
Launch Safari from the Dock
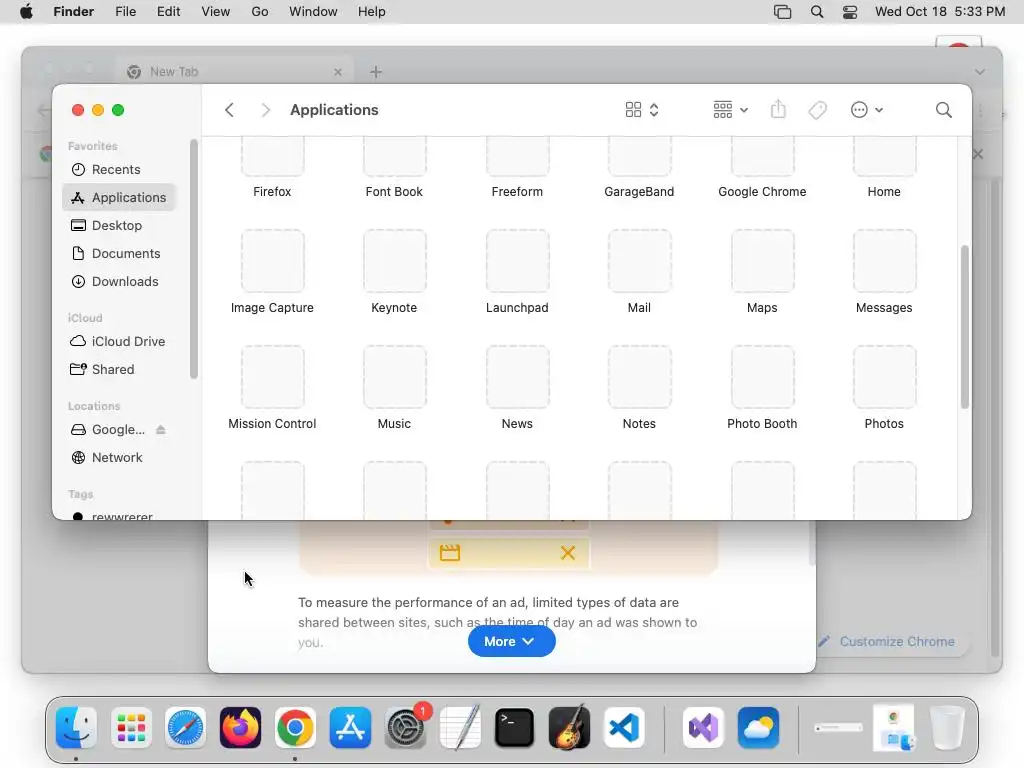[185, 727]
